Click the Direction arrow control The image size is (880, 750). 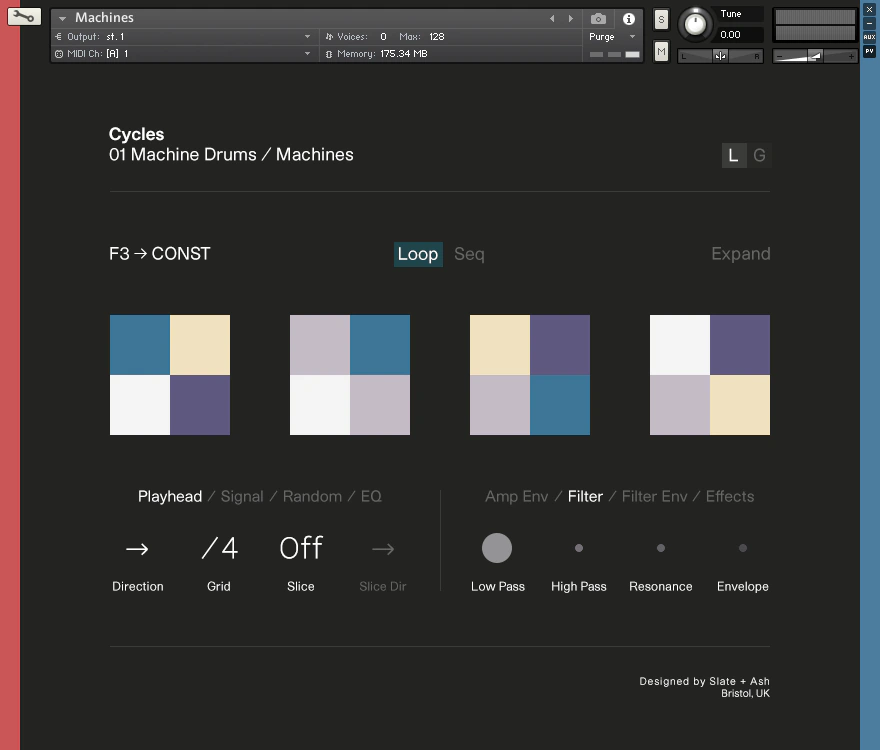pyautogui.click(x=137, y=548)
